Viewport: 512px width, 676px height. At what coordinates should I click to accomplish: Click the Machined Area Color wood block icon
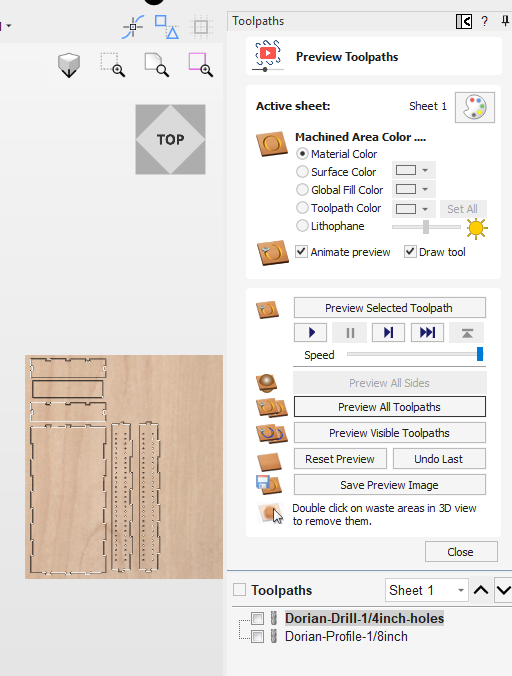coord(272,144)
